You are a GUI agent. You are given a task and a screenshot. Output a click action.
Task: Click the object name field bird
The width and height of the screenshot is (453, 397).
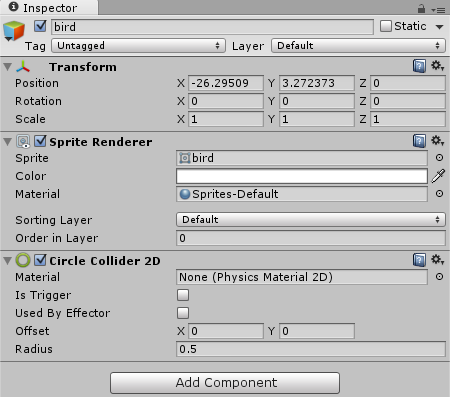[x=212, y=27]
